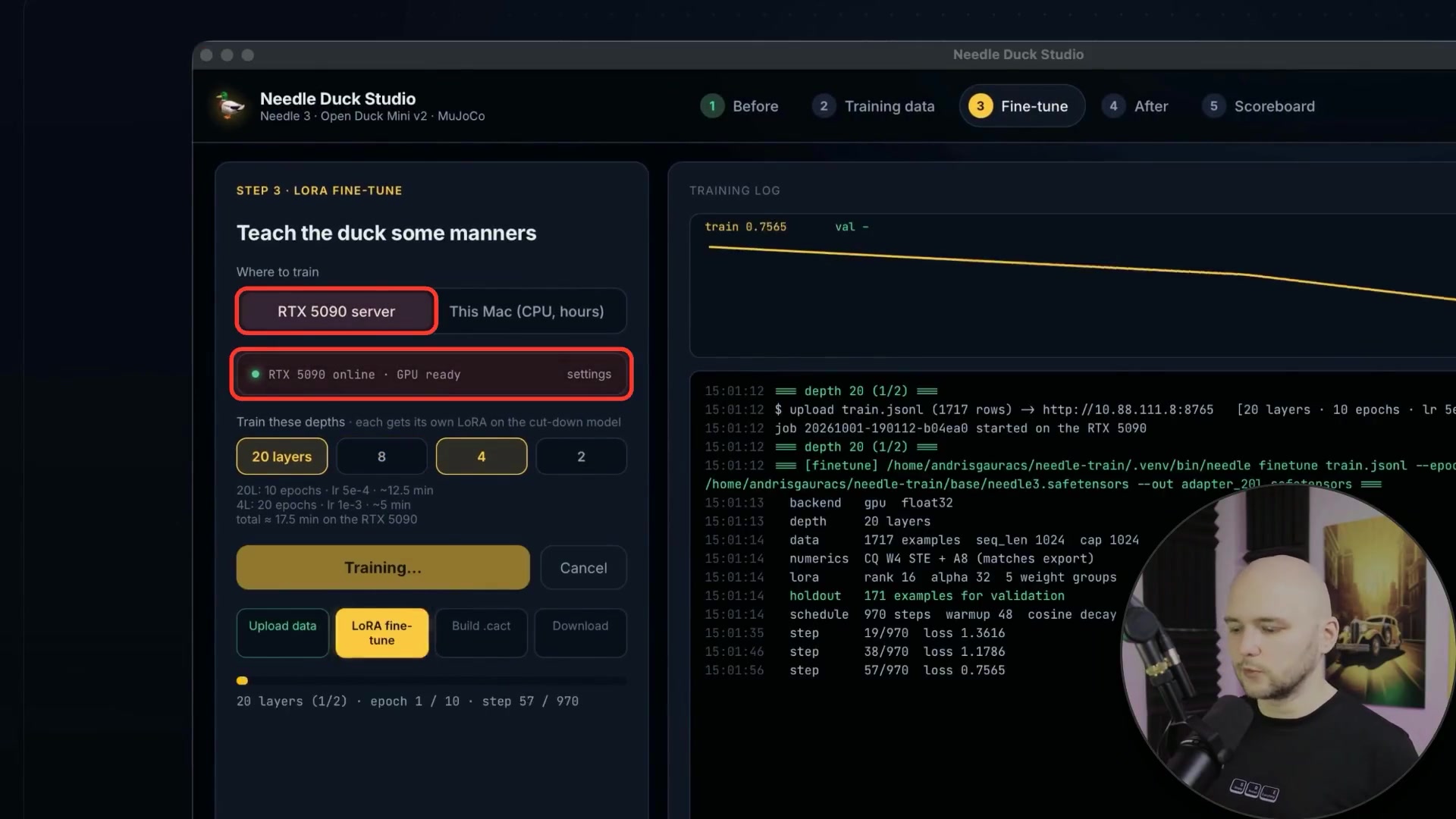Image resolution: width=1456 pixels, height=819 pixels.
Task: Click the 'numerics CQ W4 STE' log line
Action: (x=899, y=559)
